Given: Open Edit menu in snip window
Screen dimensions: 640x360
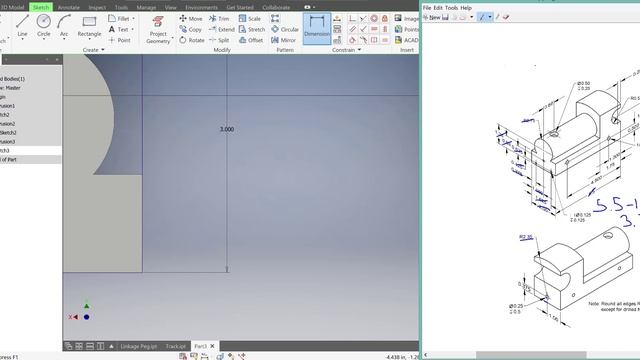Looking at the screenshot, I should (438, 8).
